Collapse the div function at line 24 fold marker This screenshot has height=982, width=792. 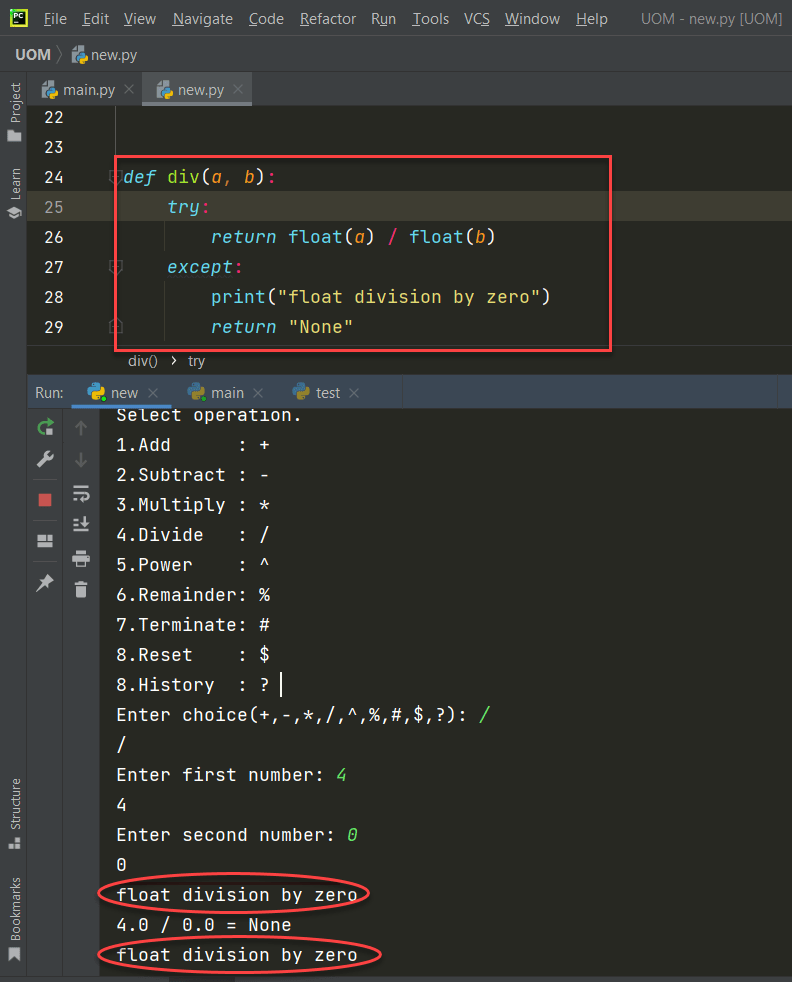pos(115,177)
